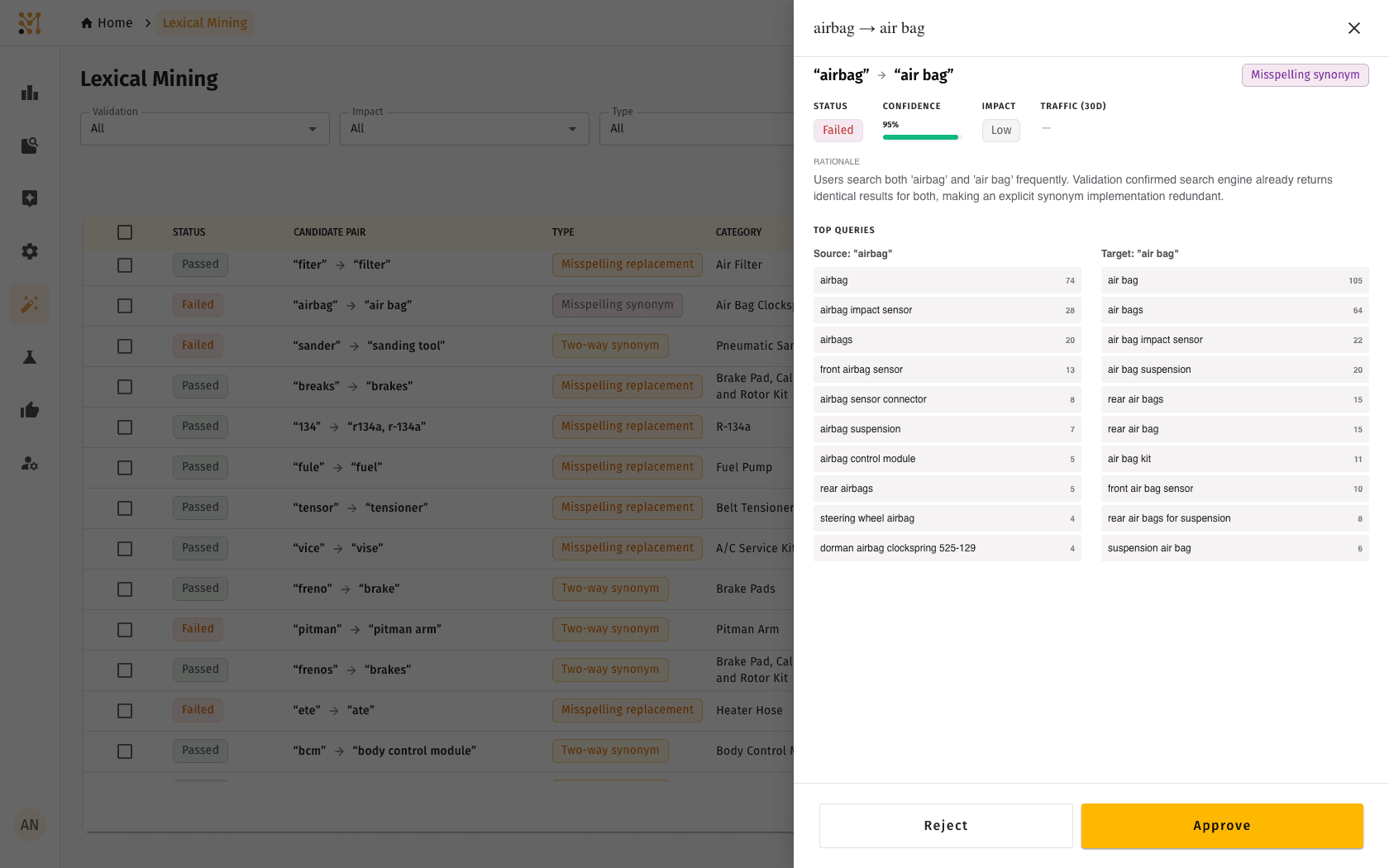Check the "sander" to "sanding tool" row checkbox
The height and width of the screenshot is (868, 1389).
click(125, 346)
